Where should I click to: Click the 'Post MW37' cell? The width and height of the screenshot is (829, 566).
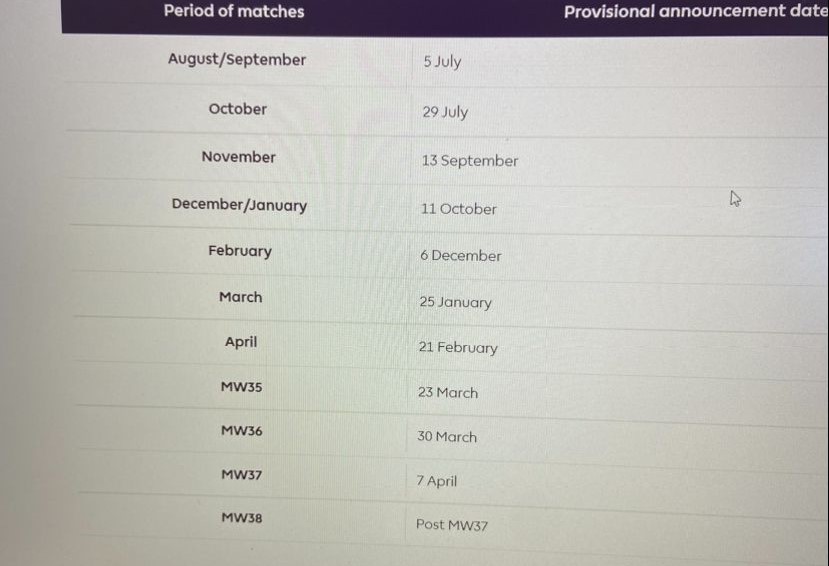tap(452, 525)
